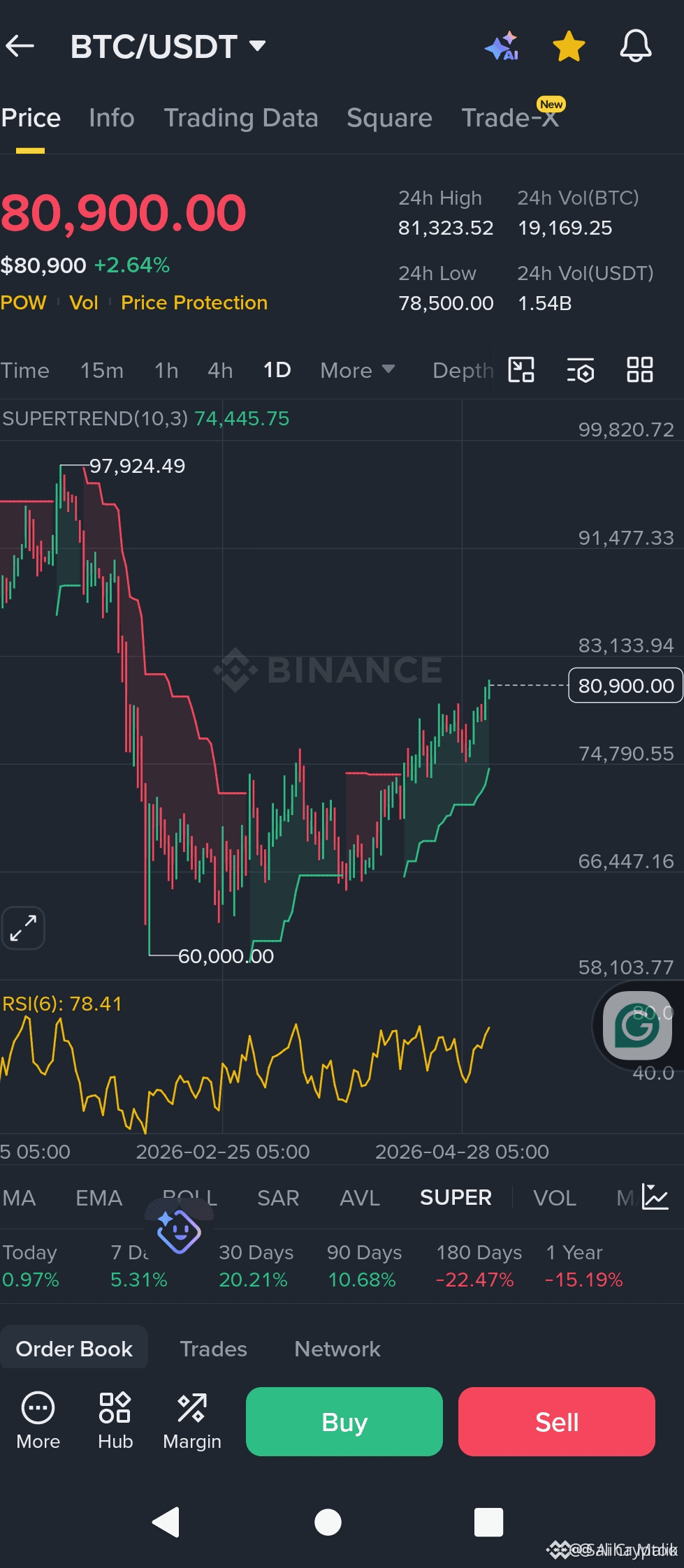684x1568 pixels.
Task: Tap the 97,924.49 high marker on chart
Action: coord(137,466)
